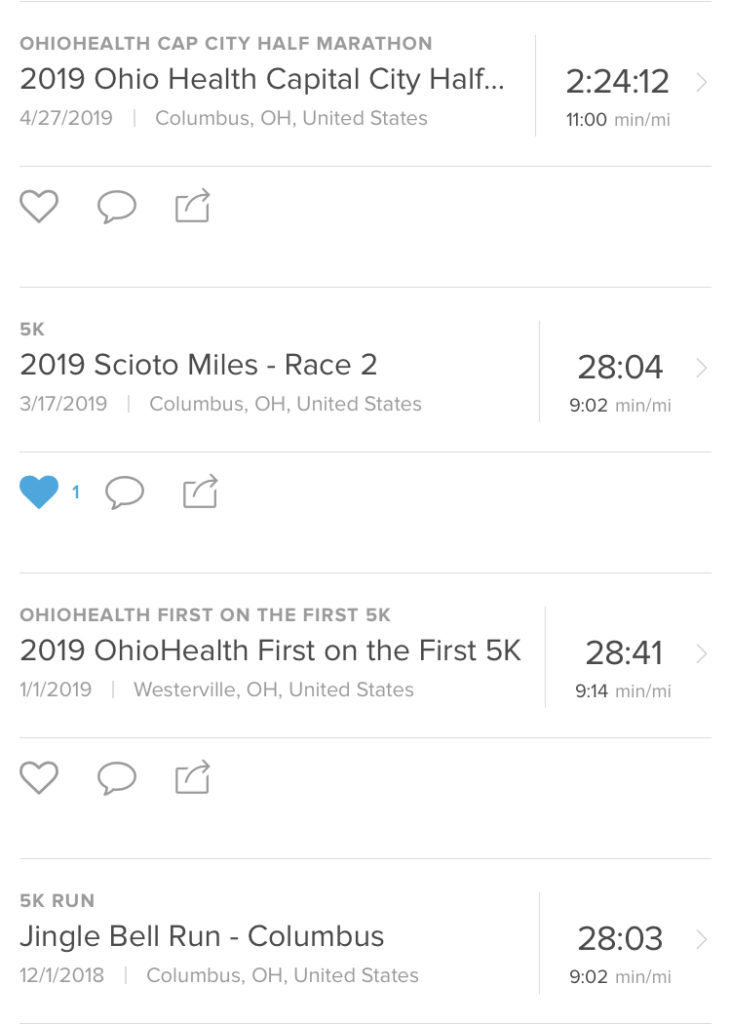This screenshot has height=1024, width=731.
Task: Share the First on the First 5K result
Action: point(193,777)
